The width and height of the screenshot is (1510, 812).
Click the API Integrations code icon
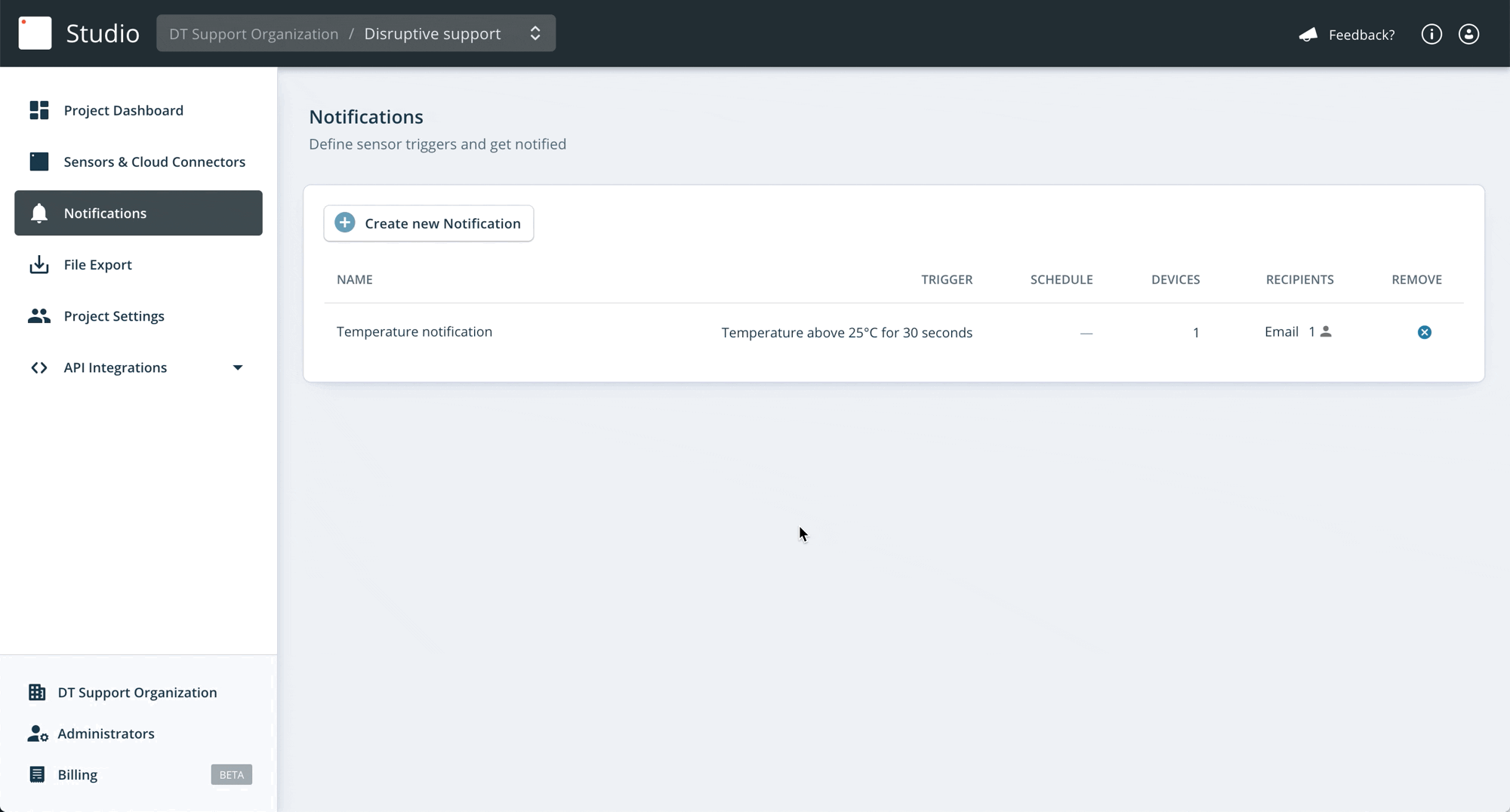39,368
